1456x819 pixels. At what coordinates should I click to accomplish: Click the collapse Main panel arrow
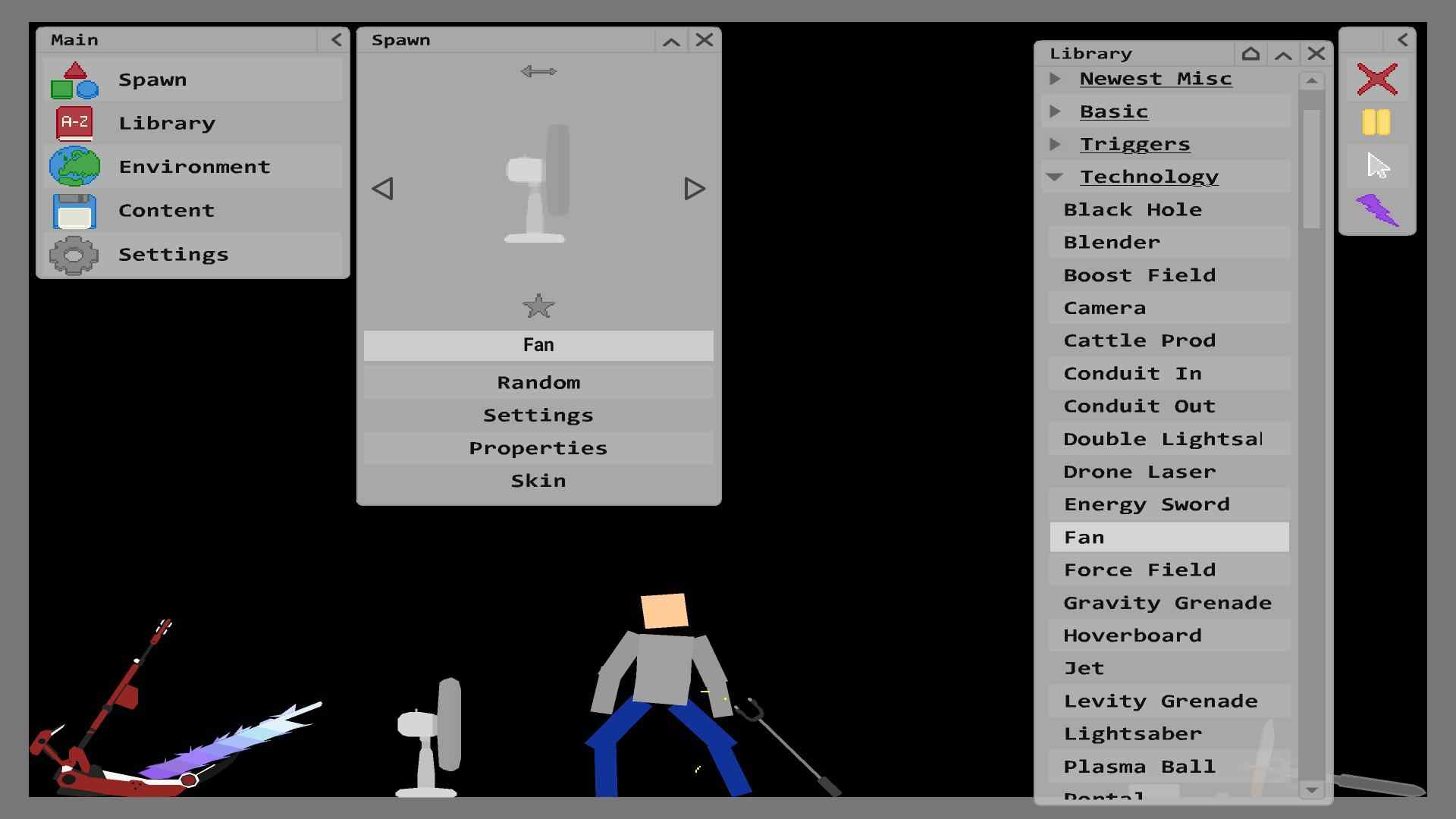coord(336,40)
